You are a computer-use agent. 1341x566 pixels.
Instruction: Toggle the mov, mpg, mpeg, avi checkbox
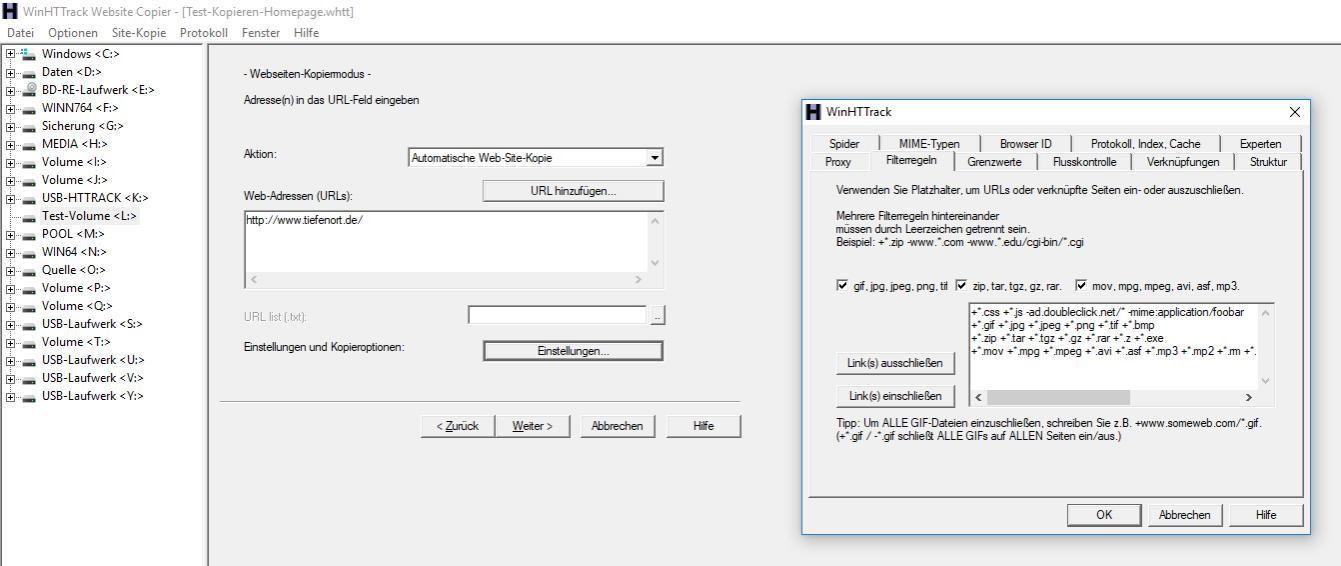(x=1081, y=286)
